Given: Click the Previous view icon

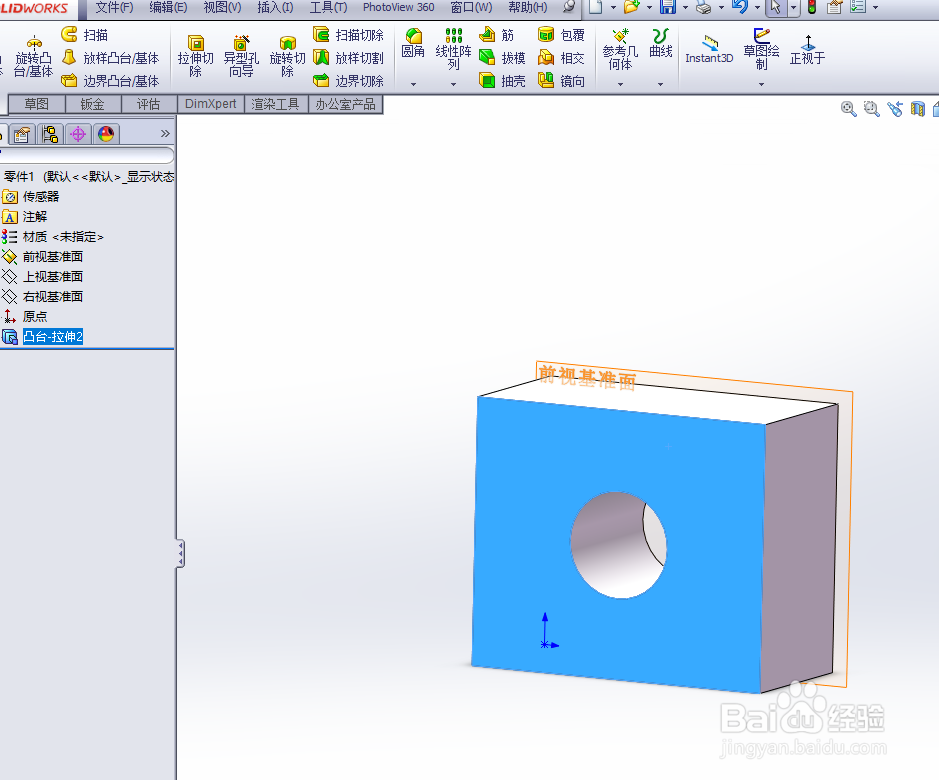Looking at the screenshot, I should pyautogui.click(x=895, y=109).
